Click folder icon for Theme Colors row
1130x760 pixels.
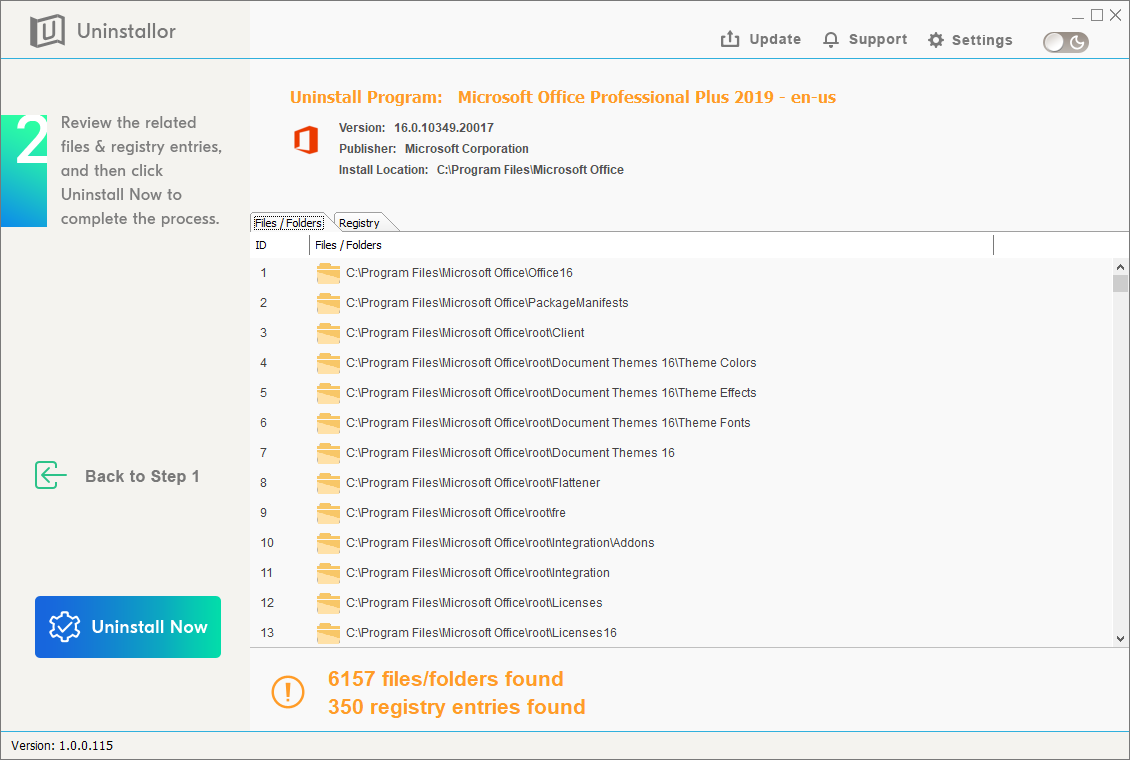328,363
